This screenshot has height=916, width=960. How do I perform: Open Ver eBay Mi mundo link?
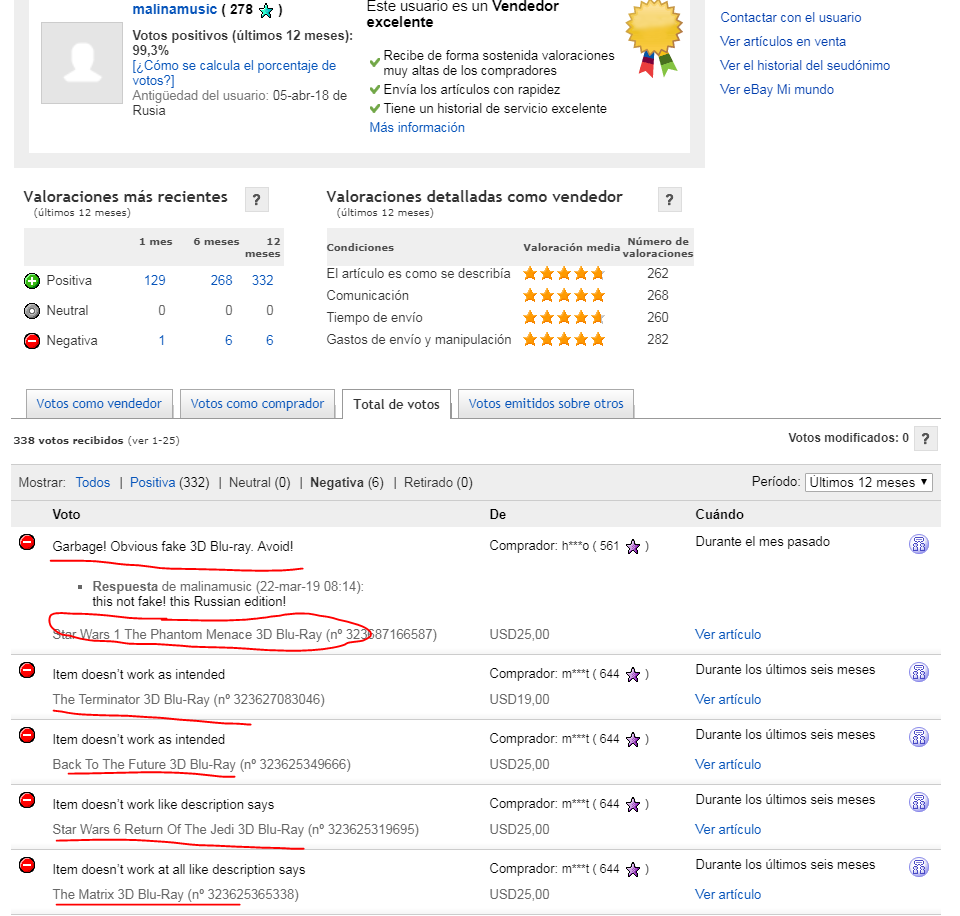tap(777, 89)
